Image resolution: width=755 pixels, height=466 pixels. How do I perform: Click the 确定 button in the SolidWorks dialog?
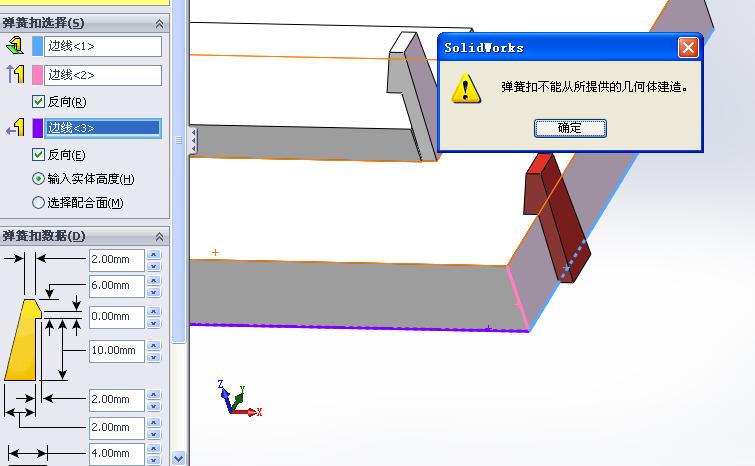pos(570,128)
